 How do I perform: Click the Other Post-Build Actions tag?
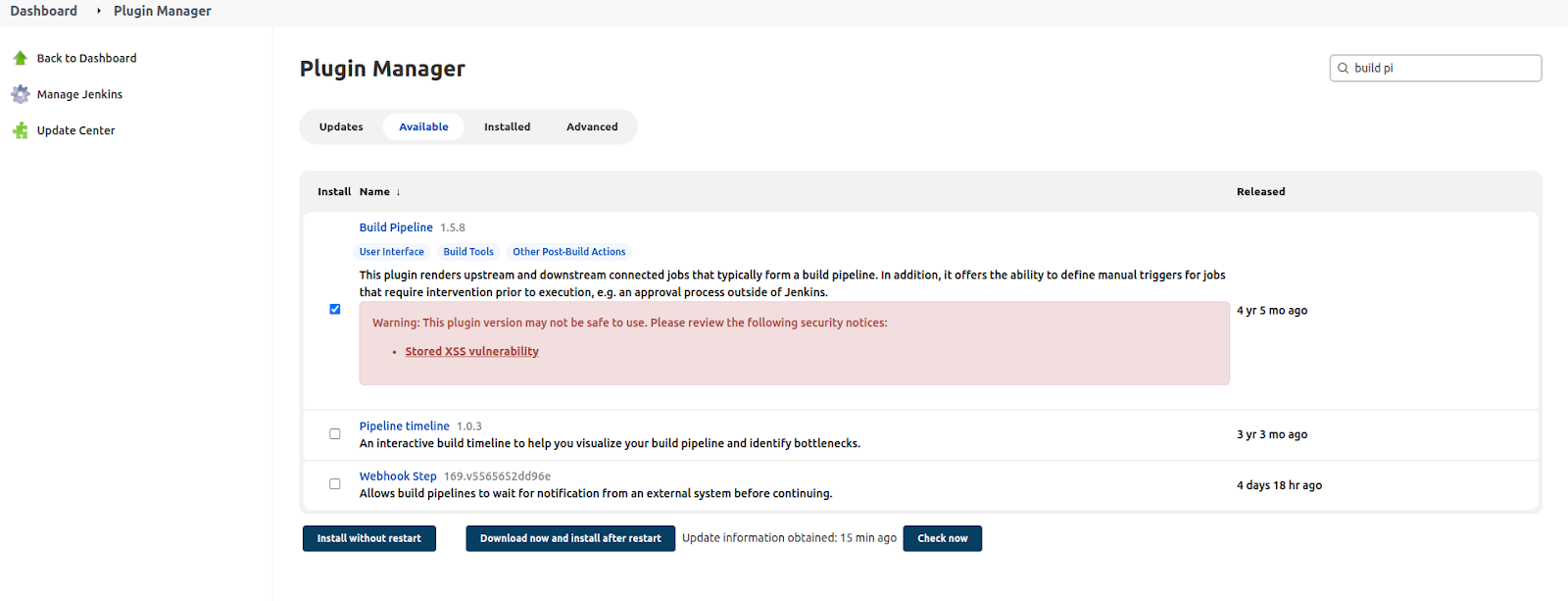pyautogui.click(x=569, y=252)
